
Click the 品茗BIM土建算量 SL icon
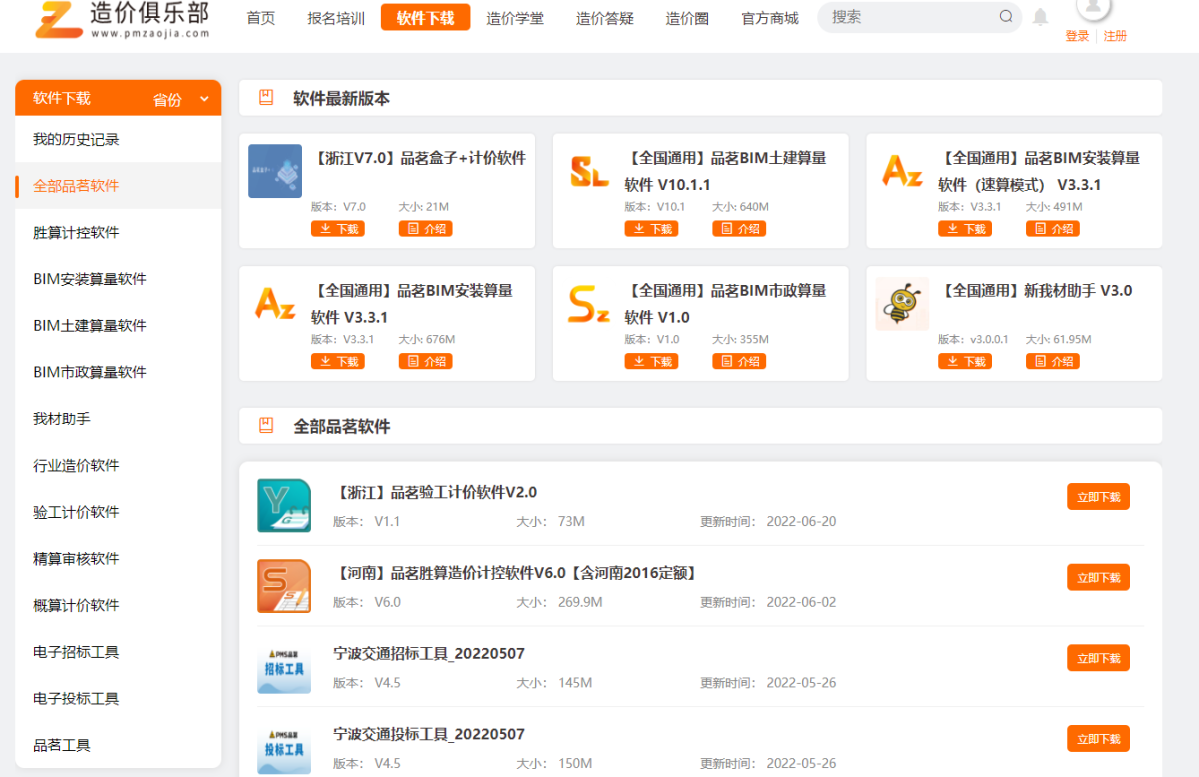tap(589, 171)
